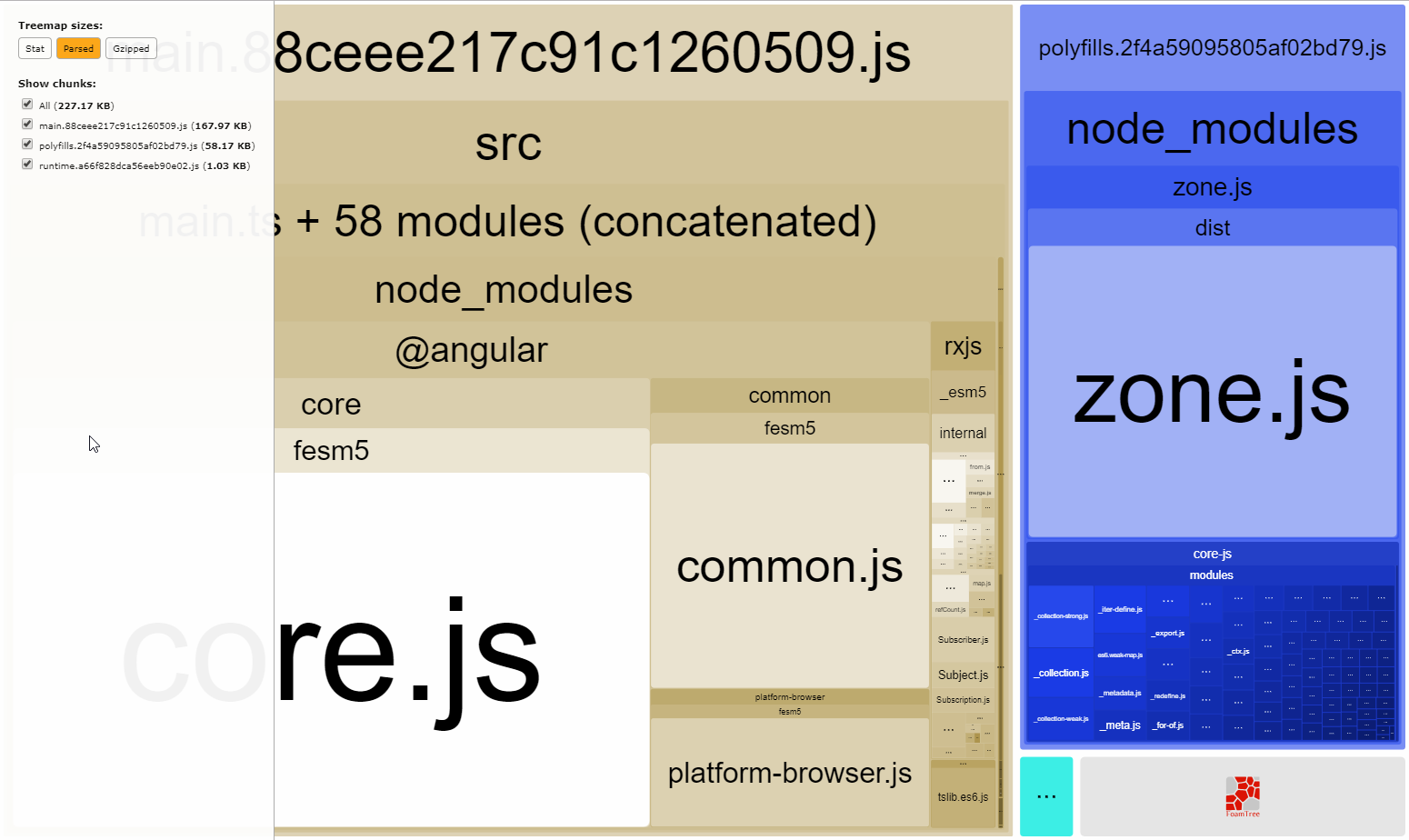Viewport: 1409px width, 840px height.
Task: Switch treemap sizes to Stat
Action: pyautogui.click(x=35, y=48)
